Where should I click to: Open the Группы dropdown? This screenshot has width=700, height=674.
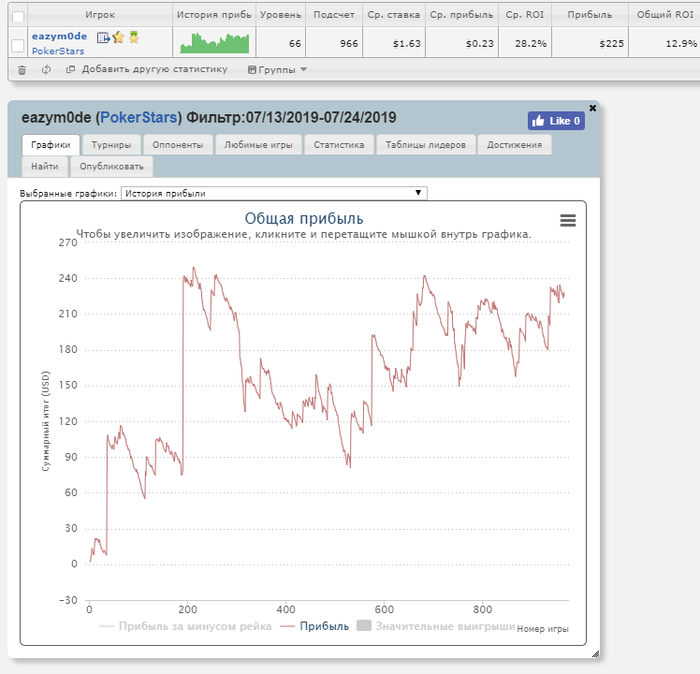pos(277,70)
